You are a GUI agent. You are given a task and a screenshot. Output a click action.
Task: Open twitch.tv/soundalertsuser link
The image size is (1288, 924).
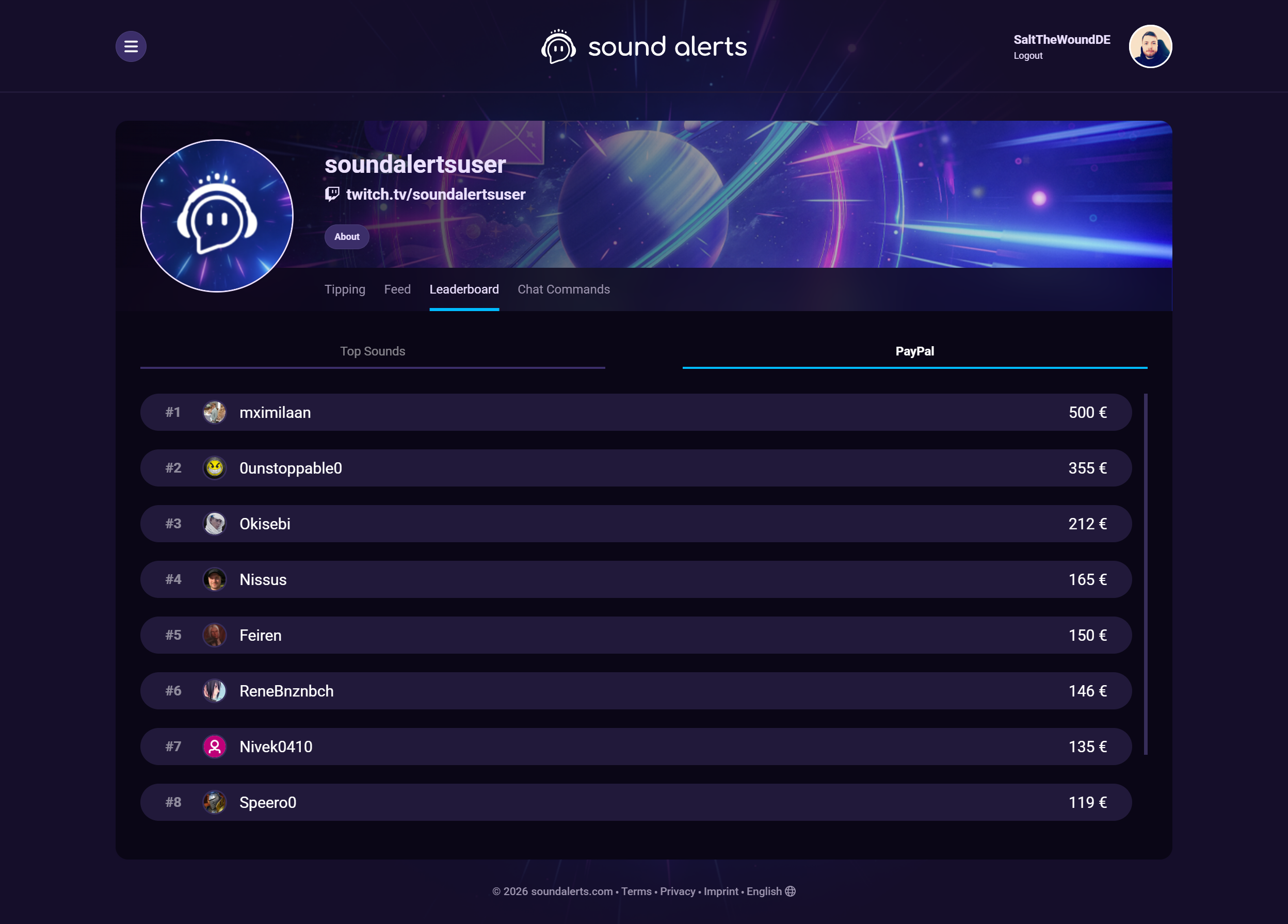(436, 194)
